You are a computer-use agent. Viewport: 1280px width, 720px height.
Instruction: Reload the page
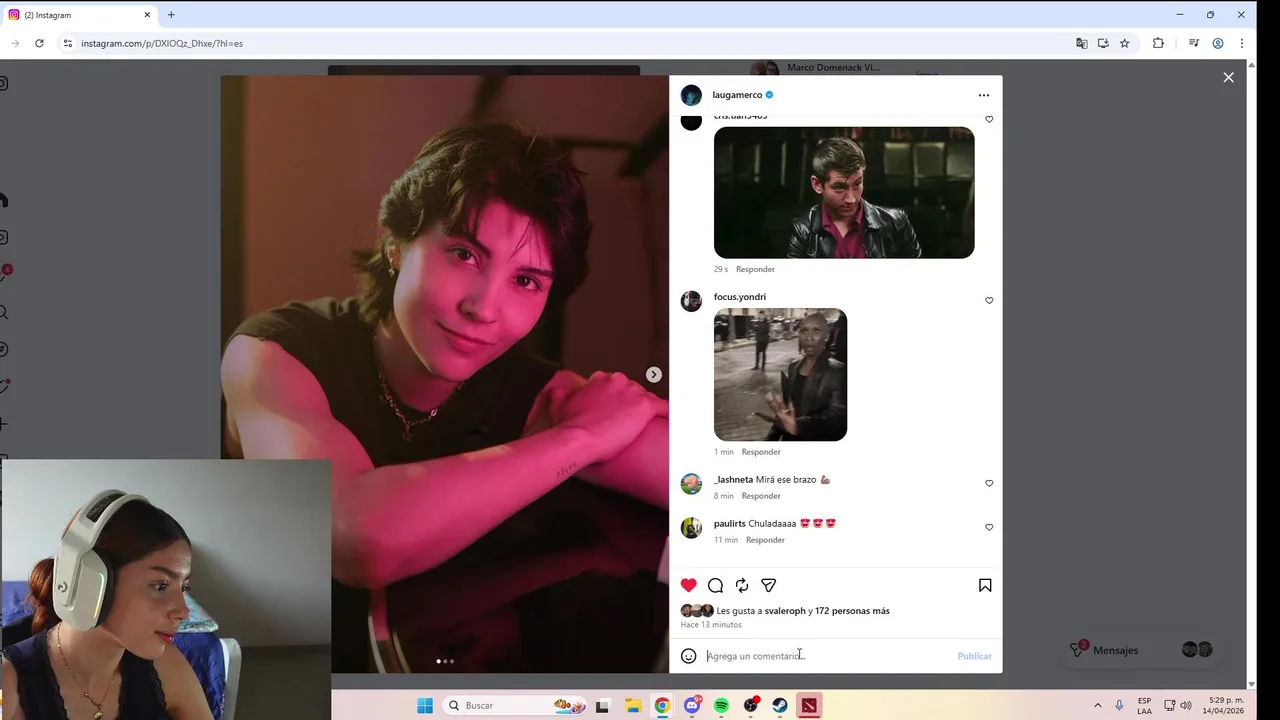pyautogui.click(x=39, y=43)
